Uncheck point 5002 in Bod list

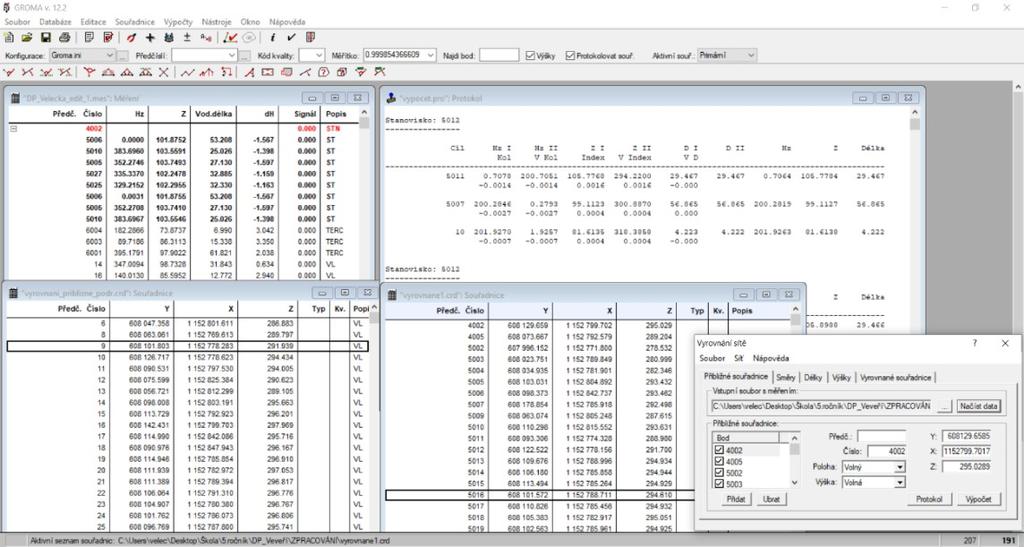(x=719, y=473)
